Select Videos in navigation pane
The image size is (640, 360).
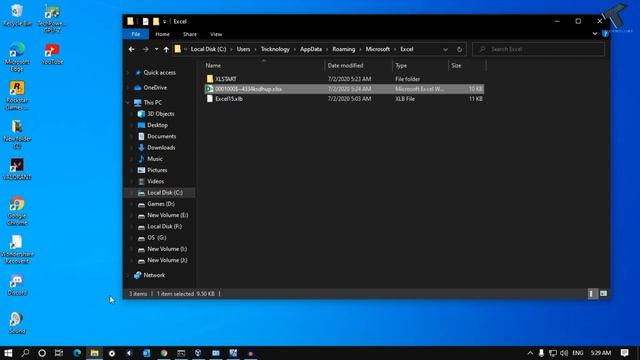pyautogui.click(x=155, y=181)
